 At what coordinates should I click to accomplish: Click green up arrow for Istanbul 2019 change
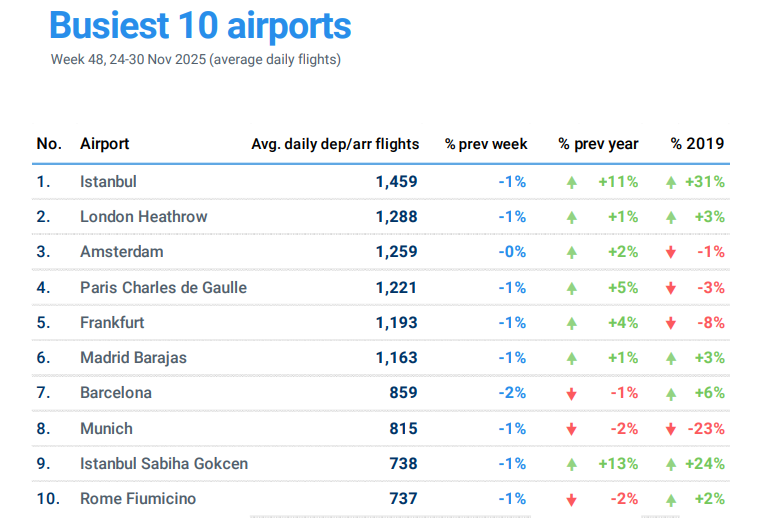(x=671, y=182)
